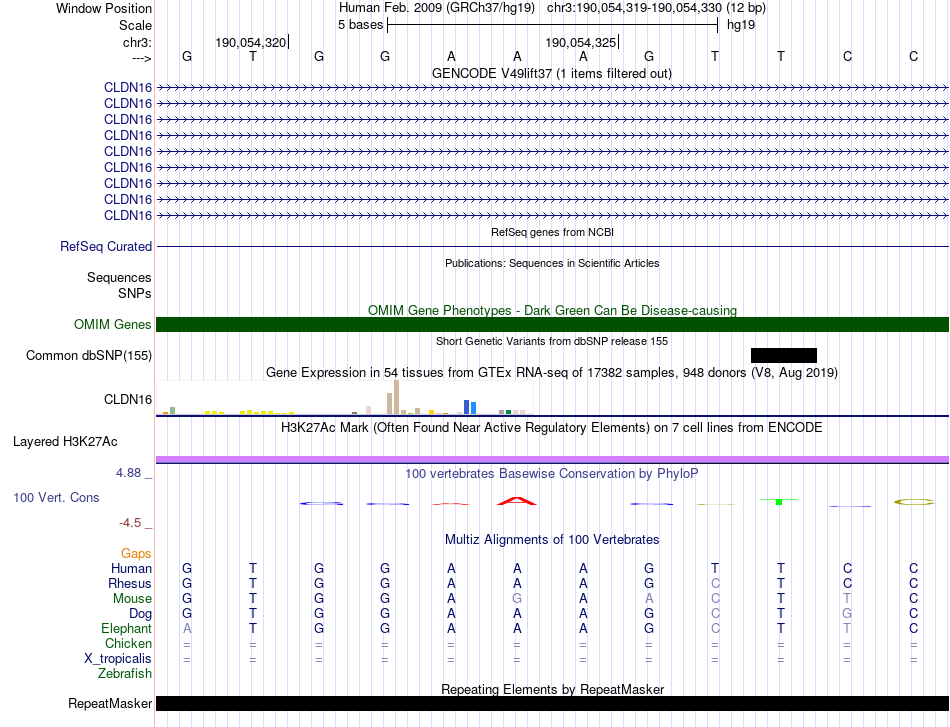Open OMIM Gene Phenotypes track title

[553, 310]
